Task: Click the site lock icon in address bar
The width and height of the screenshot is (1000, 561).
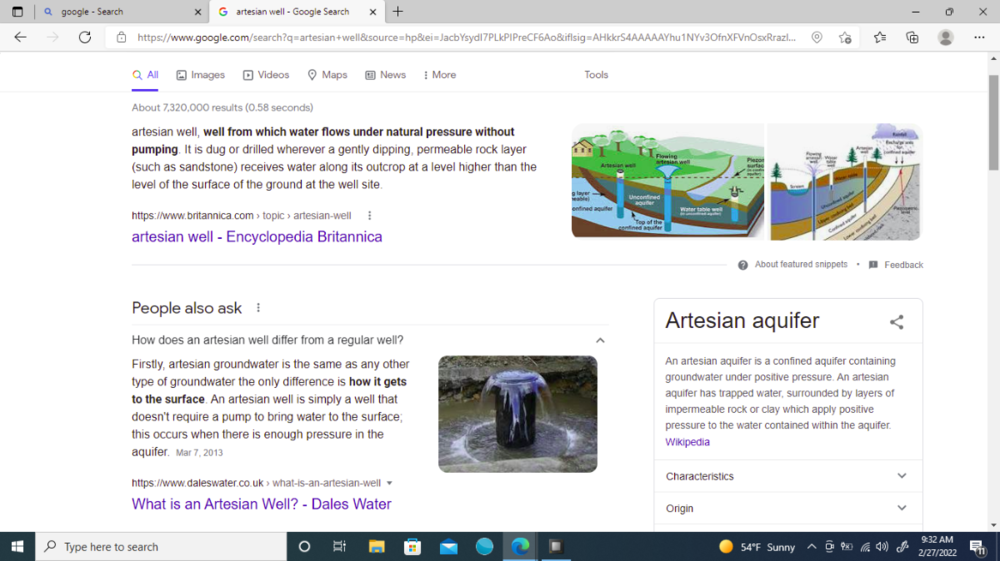Action: pos(121,38)
